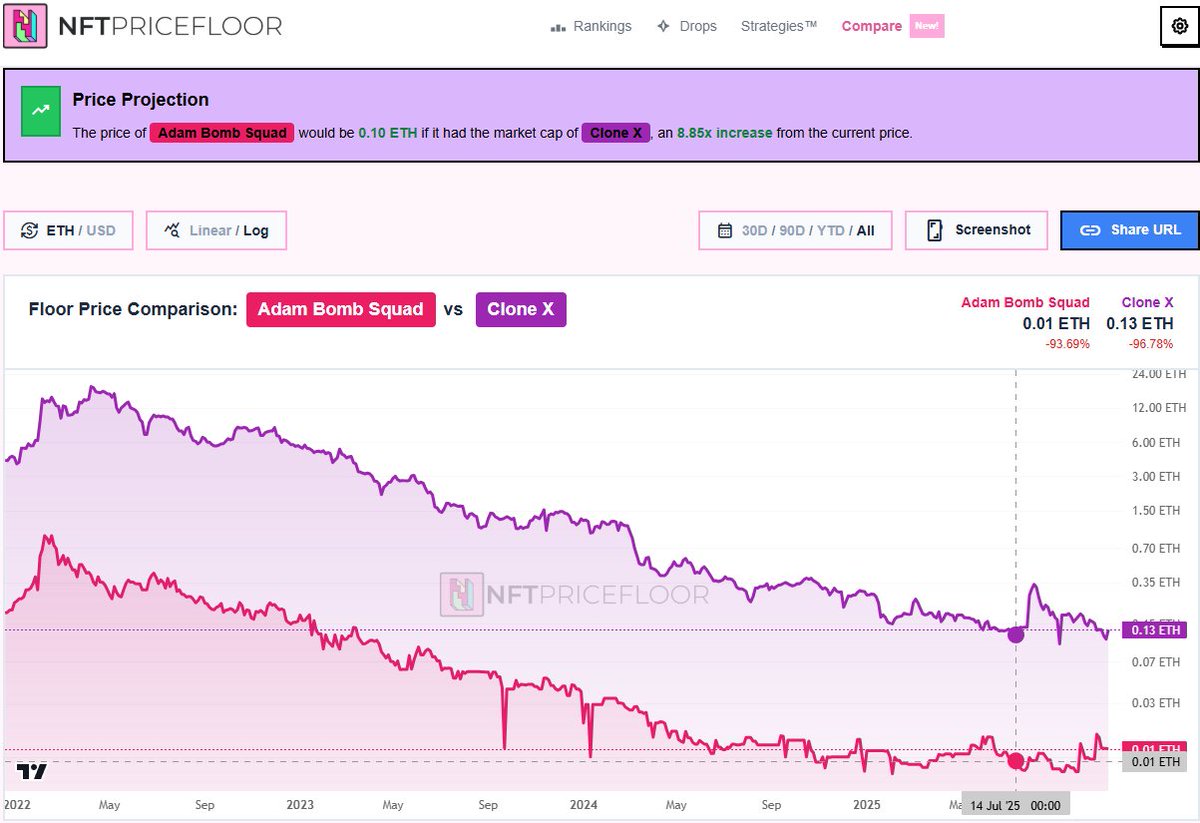Click the phone icon on Screenshot button
Image resolution: width=1200 pixels, height=823 pixels.
pos(935,230)
